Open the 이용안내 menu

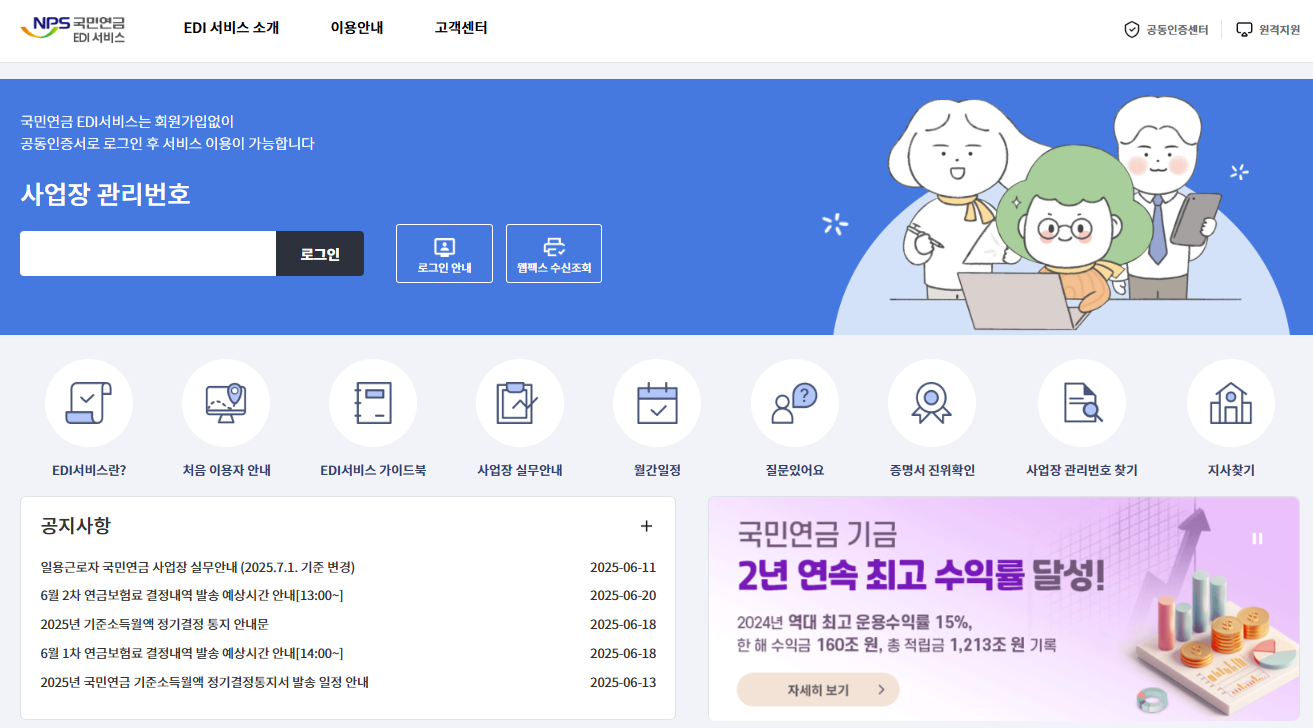click(357, 28)
